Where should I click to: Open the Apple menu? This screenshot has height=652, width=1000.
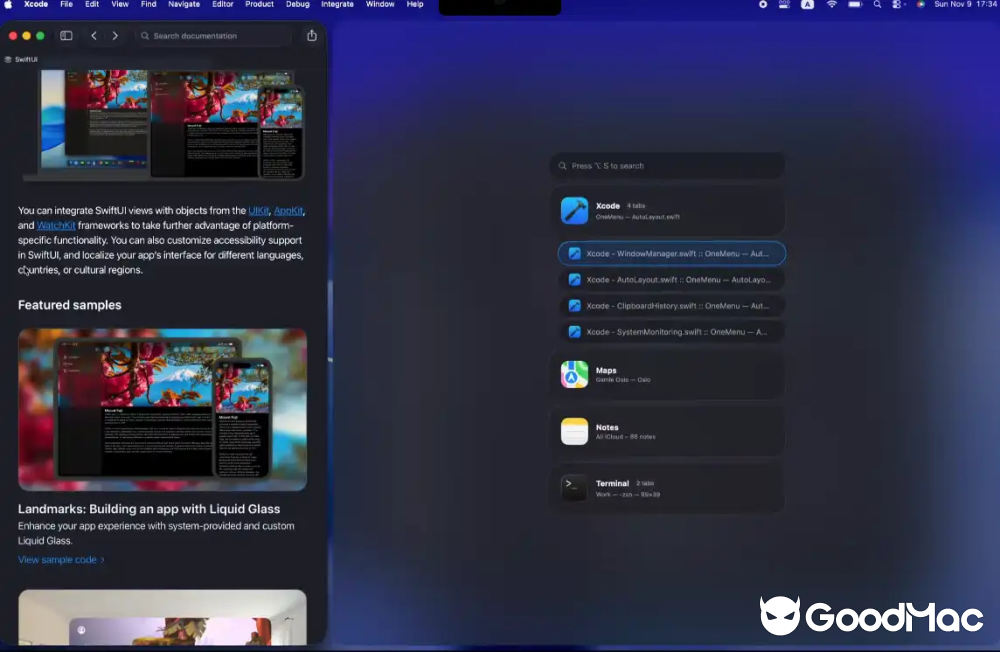click(x=8, y=4)
